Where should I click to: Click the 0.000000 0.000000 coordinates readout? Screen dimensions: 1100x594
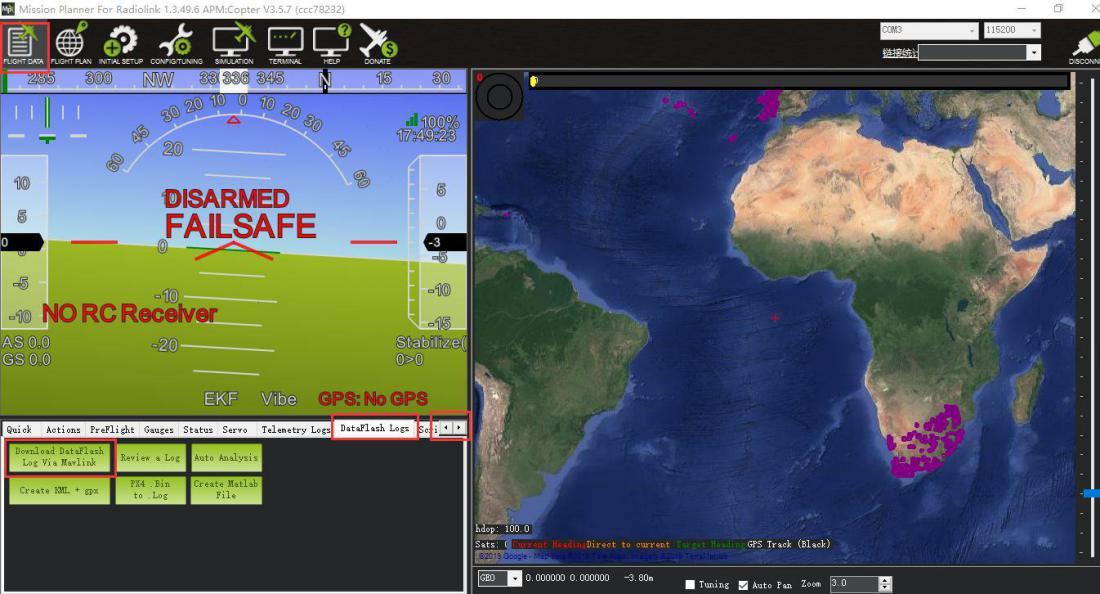567,579
